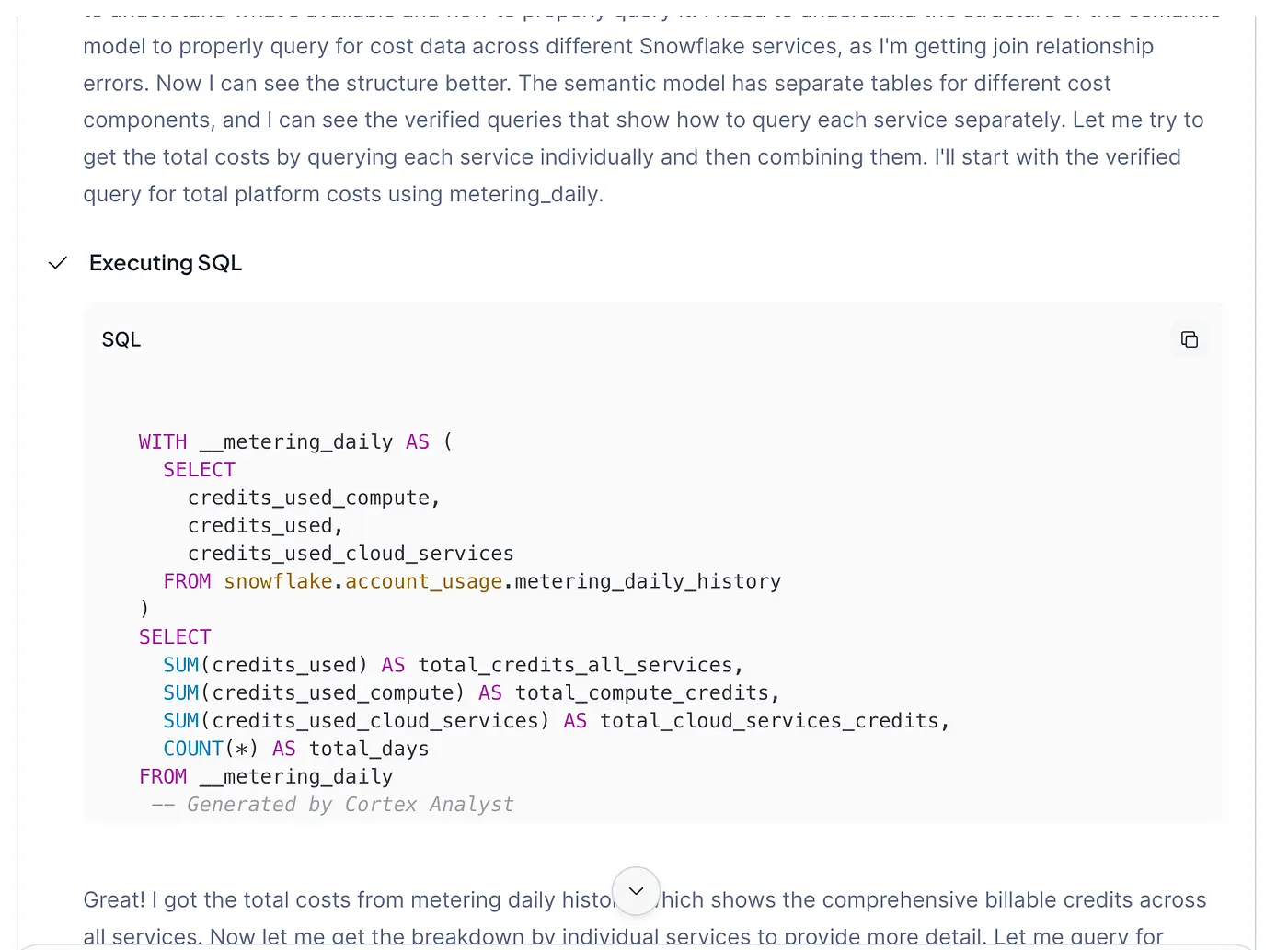This screenshot has height=950, width=1288.
Task: Click the Generated by Cortex Analyst comment
Action: [x=350, y=805]
